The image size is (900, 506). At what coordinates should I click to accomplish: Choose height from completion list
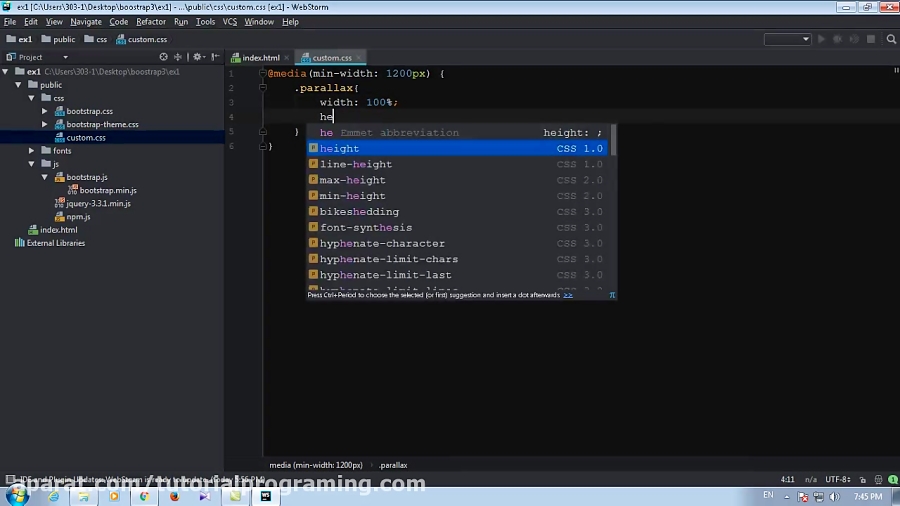tap(457, 149)
